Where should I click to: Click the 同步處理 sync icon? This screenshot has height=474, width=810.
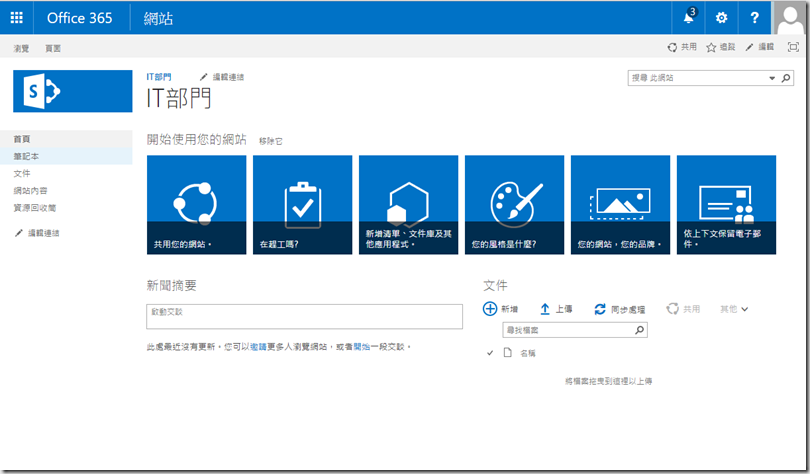[600, 310]
